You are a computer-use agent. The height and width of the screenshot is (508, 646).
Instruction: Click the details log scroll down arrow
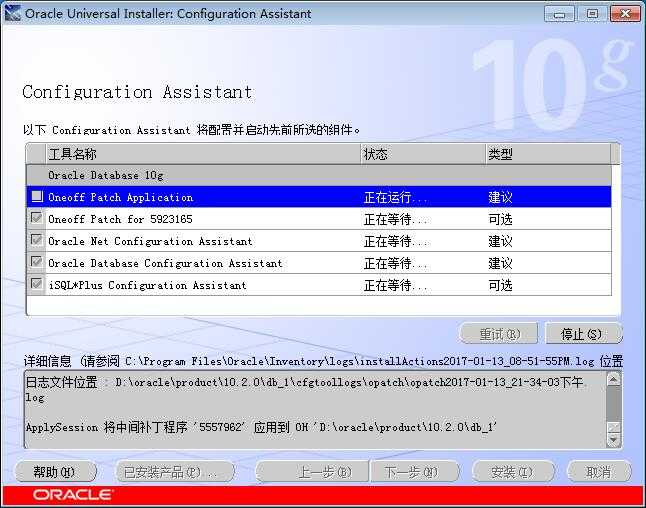coord(613,440)
